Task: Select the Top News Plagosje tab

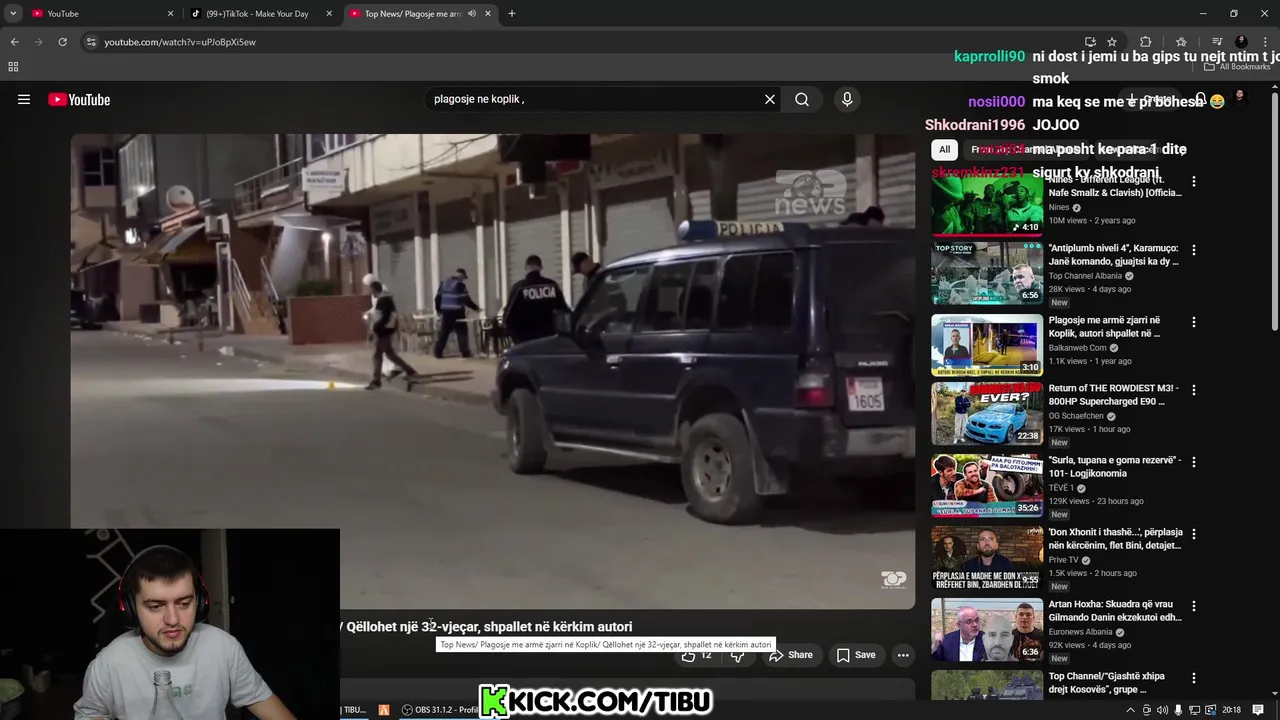Action: [420, 13]
